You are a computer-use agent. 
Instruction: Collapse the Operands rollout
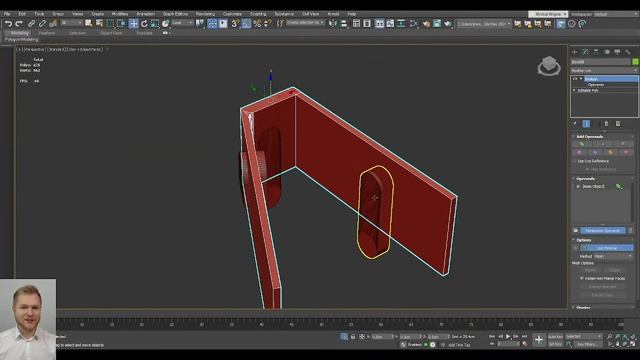point(585,179)
